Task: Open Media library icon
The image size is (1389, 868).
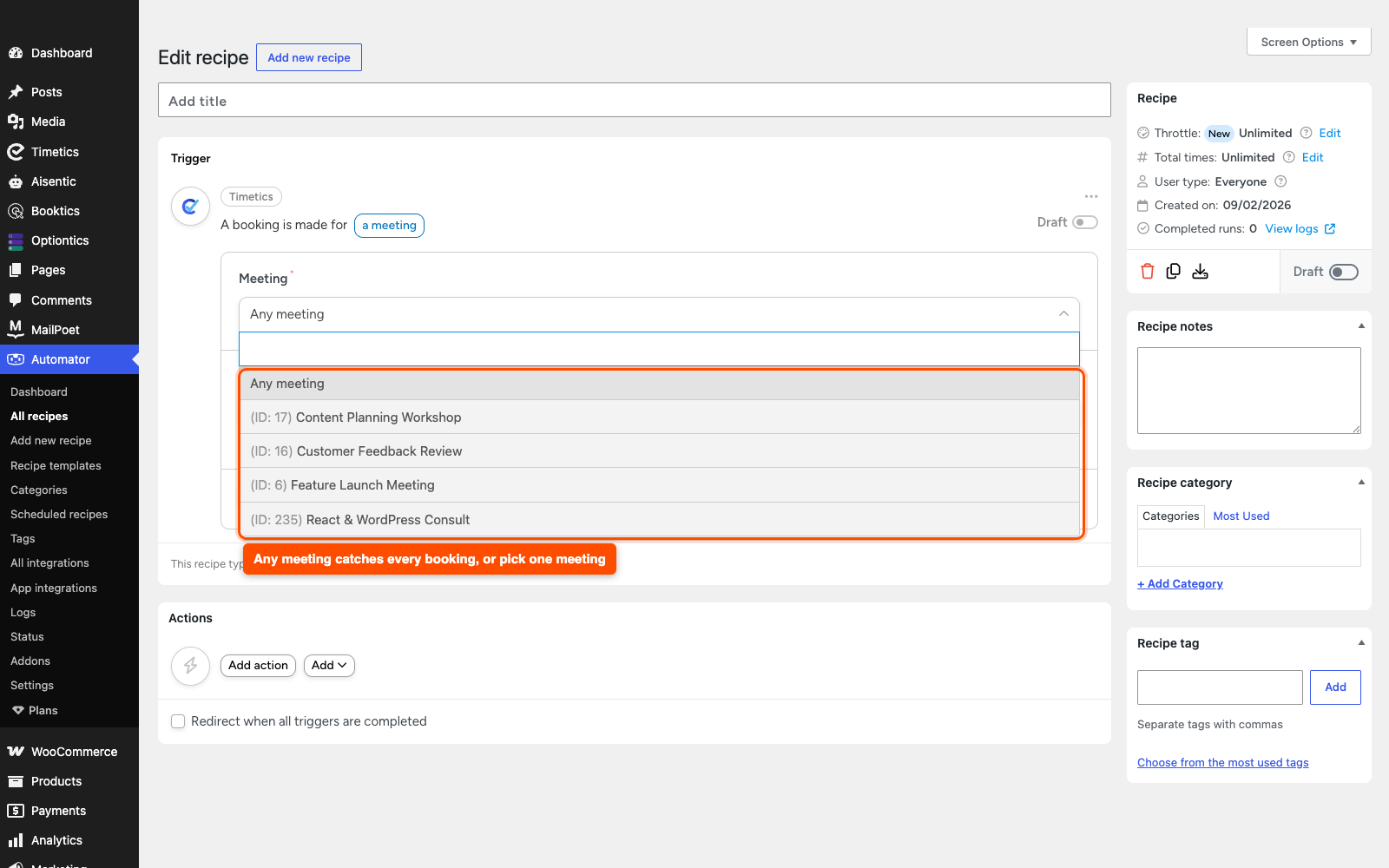Action: pyautogui.click(x=16, y=122)
